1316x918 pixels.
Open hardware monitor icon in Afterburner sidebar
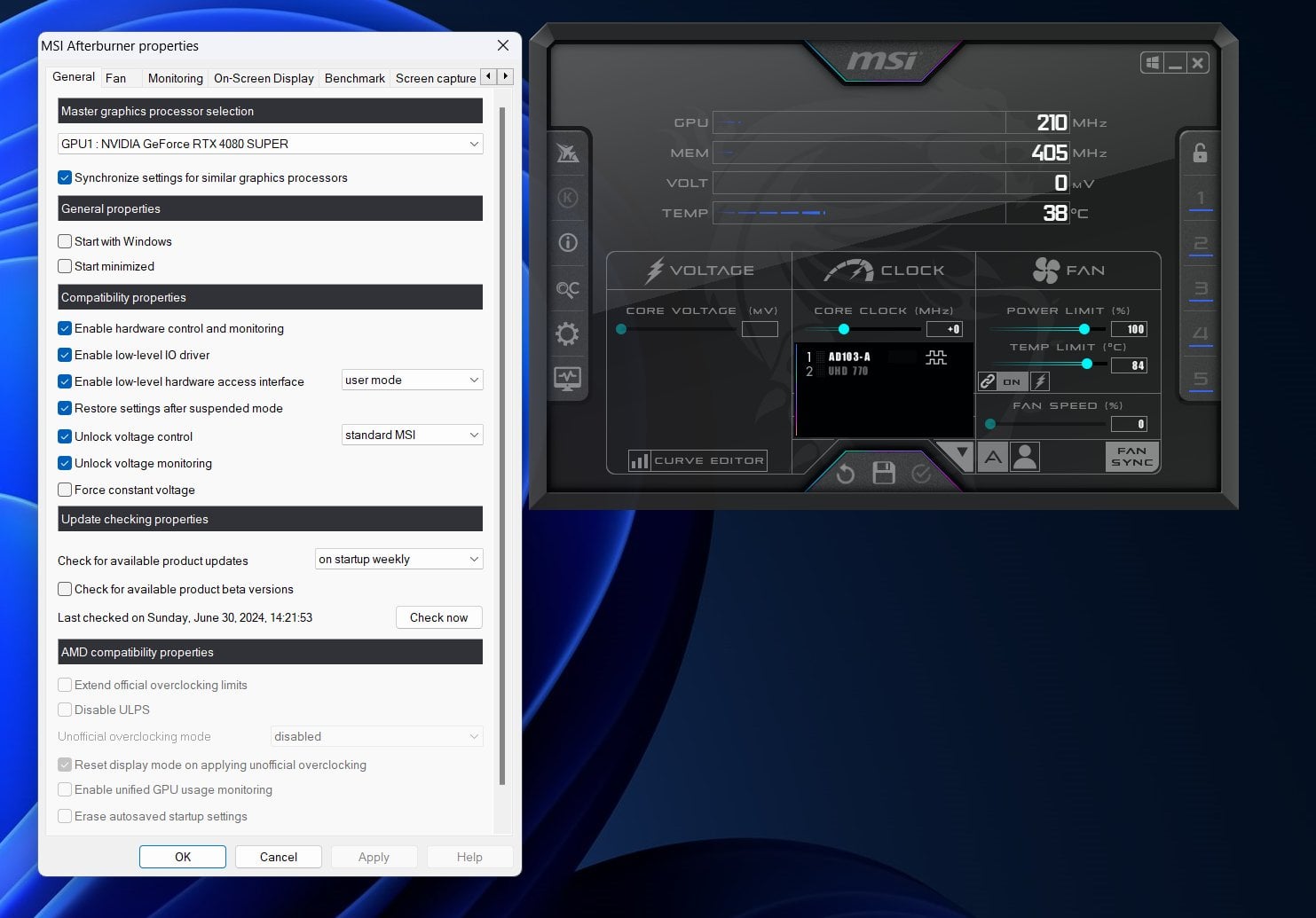567,379
